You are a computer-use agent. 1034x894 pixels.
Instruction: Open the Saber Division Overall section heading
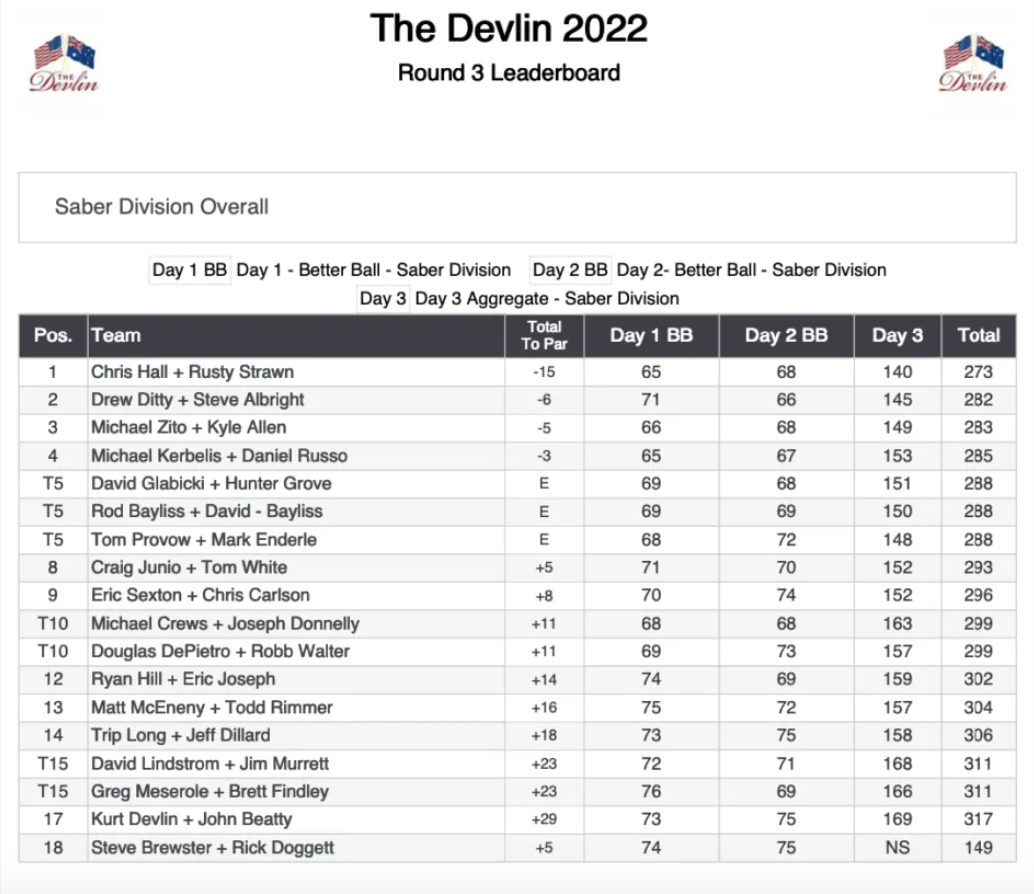tap(162, 207)
